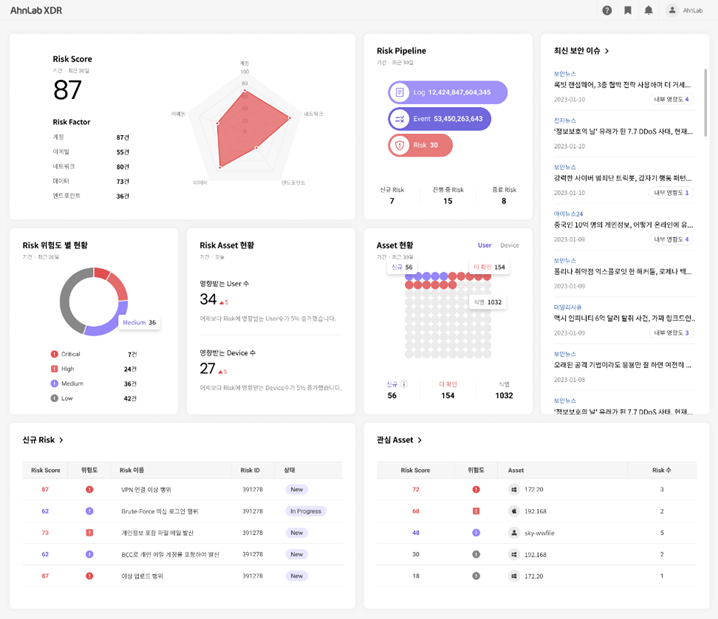This screenshot has height=619, width=718.
Task: Click the Log pipeline document icon
Action: (400, 92)
